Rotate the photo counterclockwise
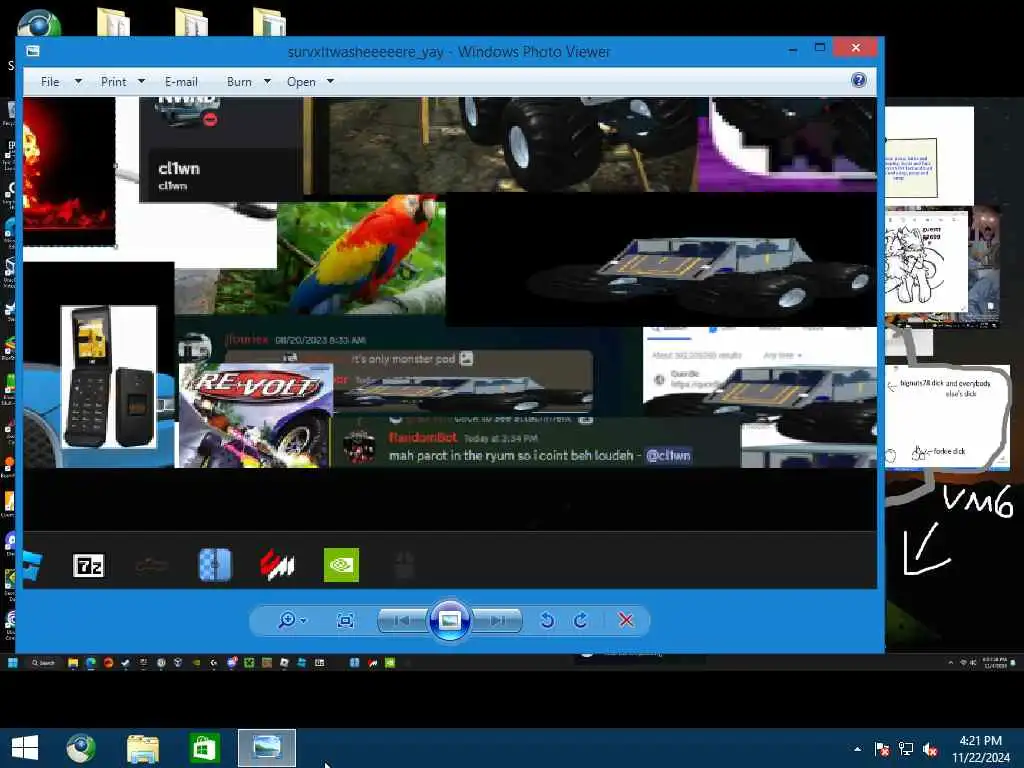Viewport: 1024px width, 768px height. (x=547, y=620)
